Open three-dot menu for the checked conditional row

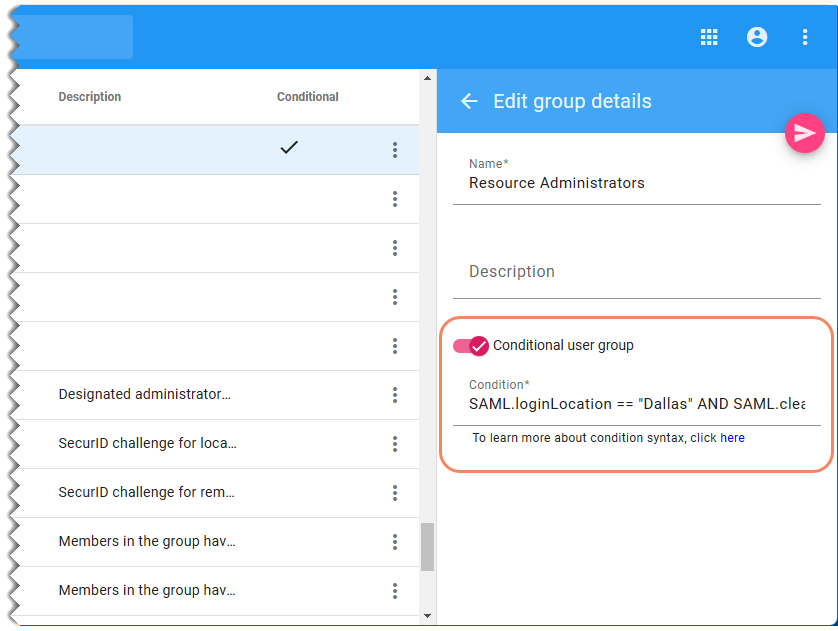point(395,150)
